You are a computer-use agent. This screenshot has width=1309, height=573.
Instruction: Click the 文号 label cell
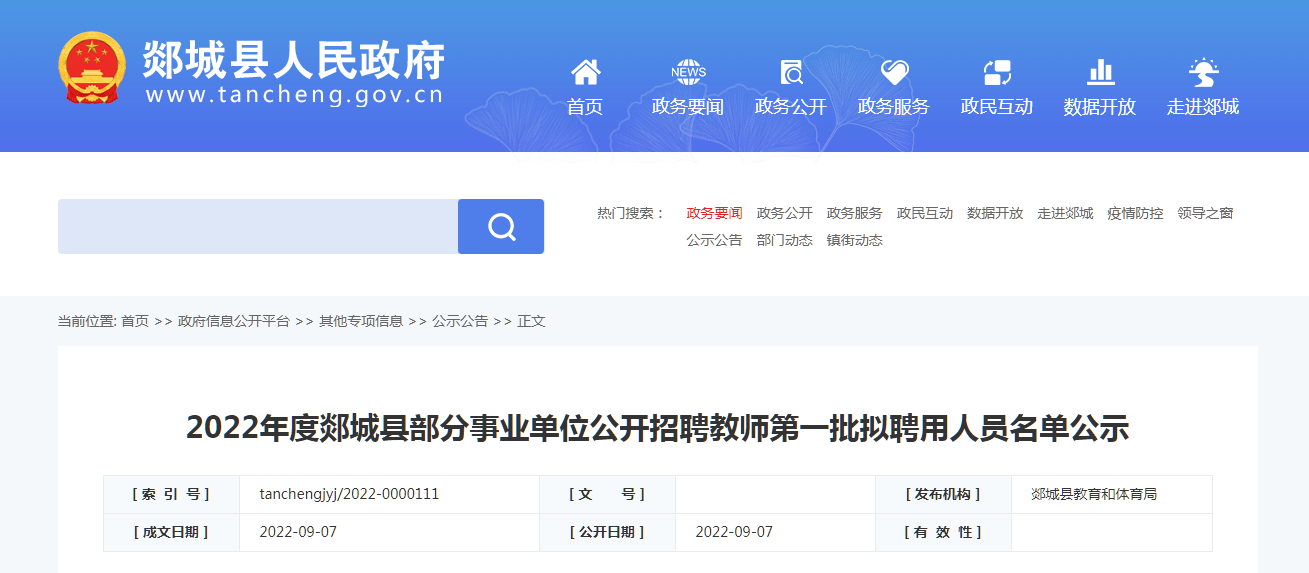click(x=607, y=494)
